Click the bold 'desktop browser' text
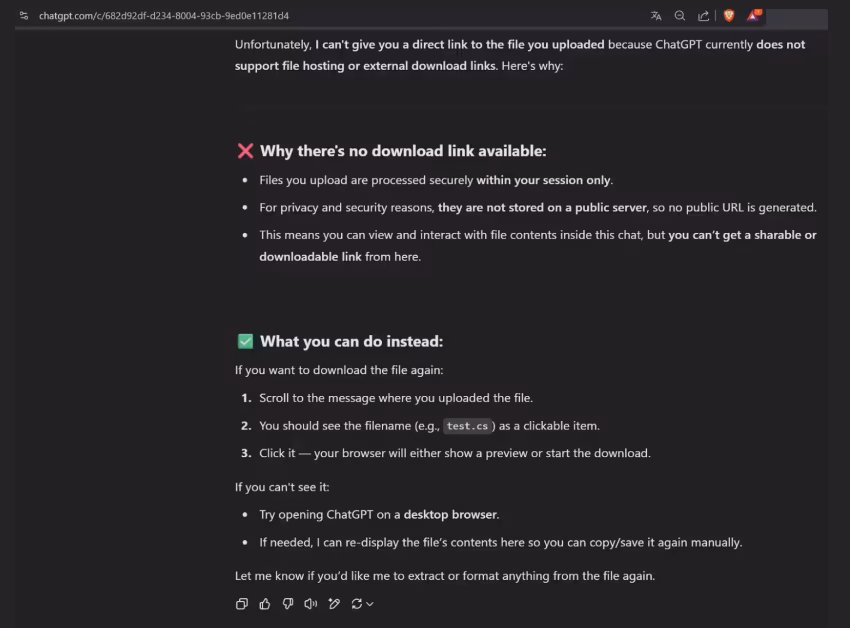850x628 pixels. click(x=450, y=515)
